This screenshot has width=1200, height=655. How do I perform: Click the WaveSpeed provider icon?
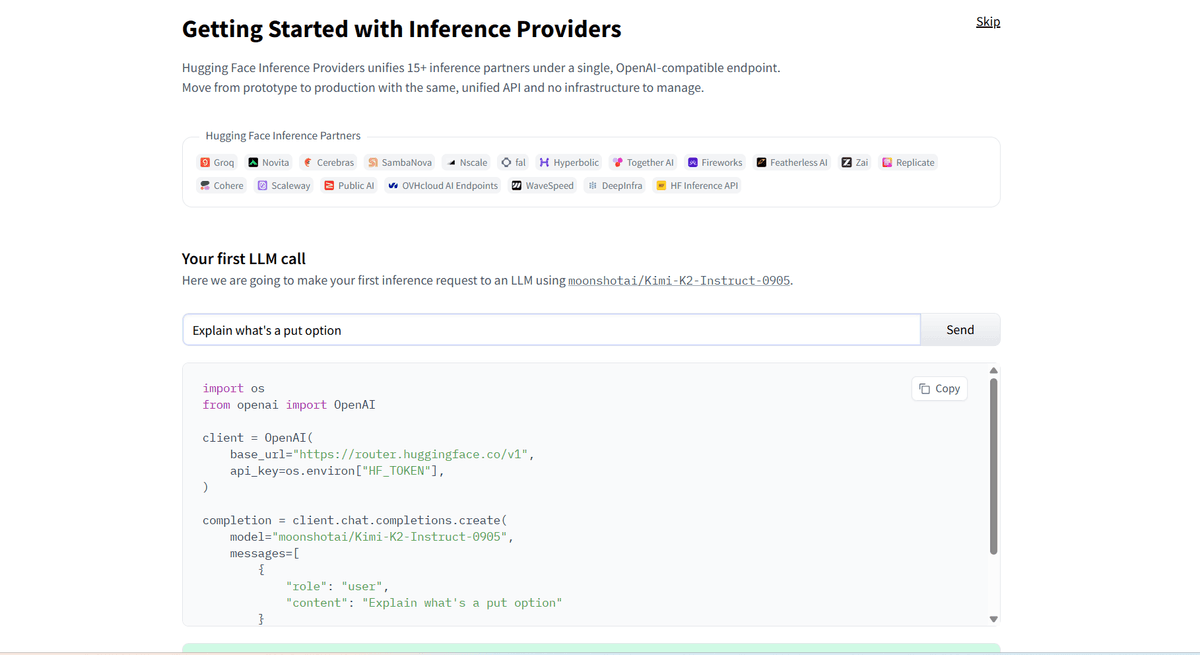(517, 185)
